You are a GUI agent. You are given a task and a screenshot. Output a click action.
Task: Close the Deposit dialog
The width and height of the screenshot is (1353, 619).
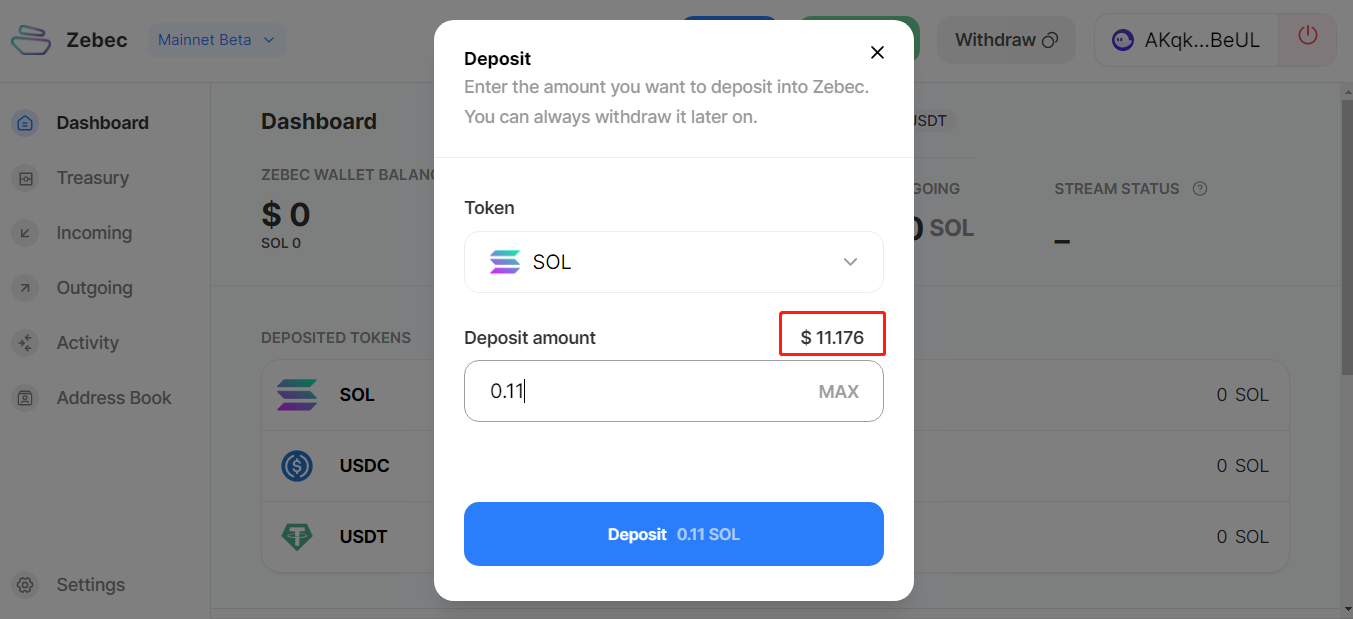877,53
